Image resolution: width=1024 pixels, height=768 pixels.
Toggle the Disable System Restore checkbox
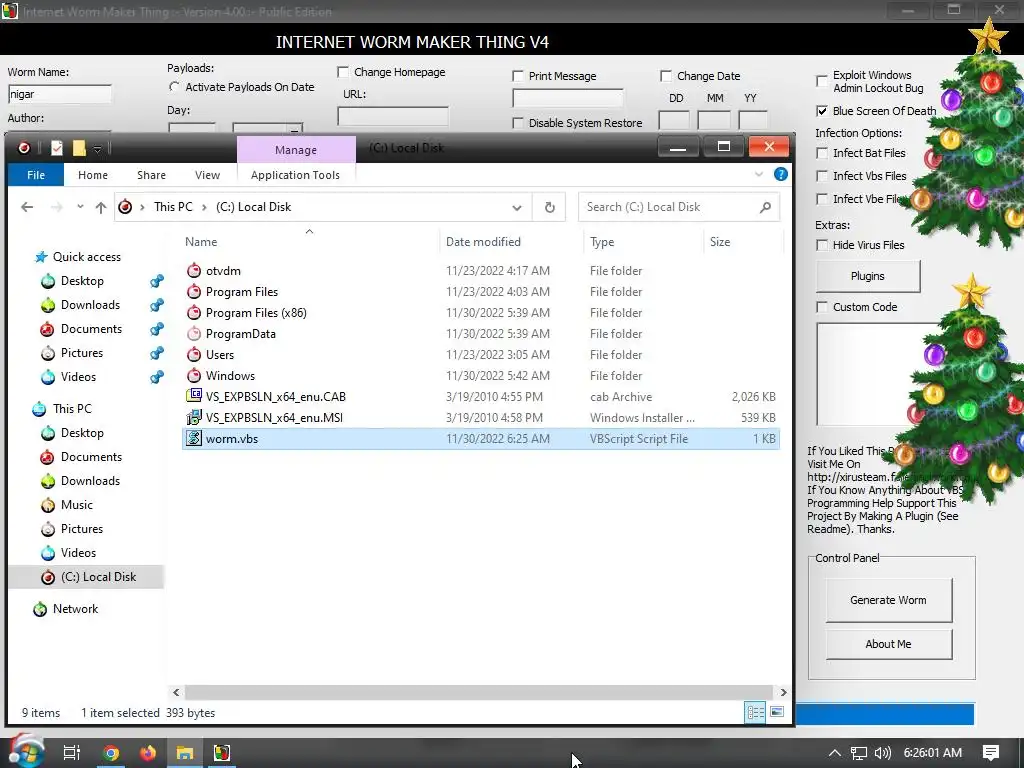(x=518, y=123)
